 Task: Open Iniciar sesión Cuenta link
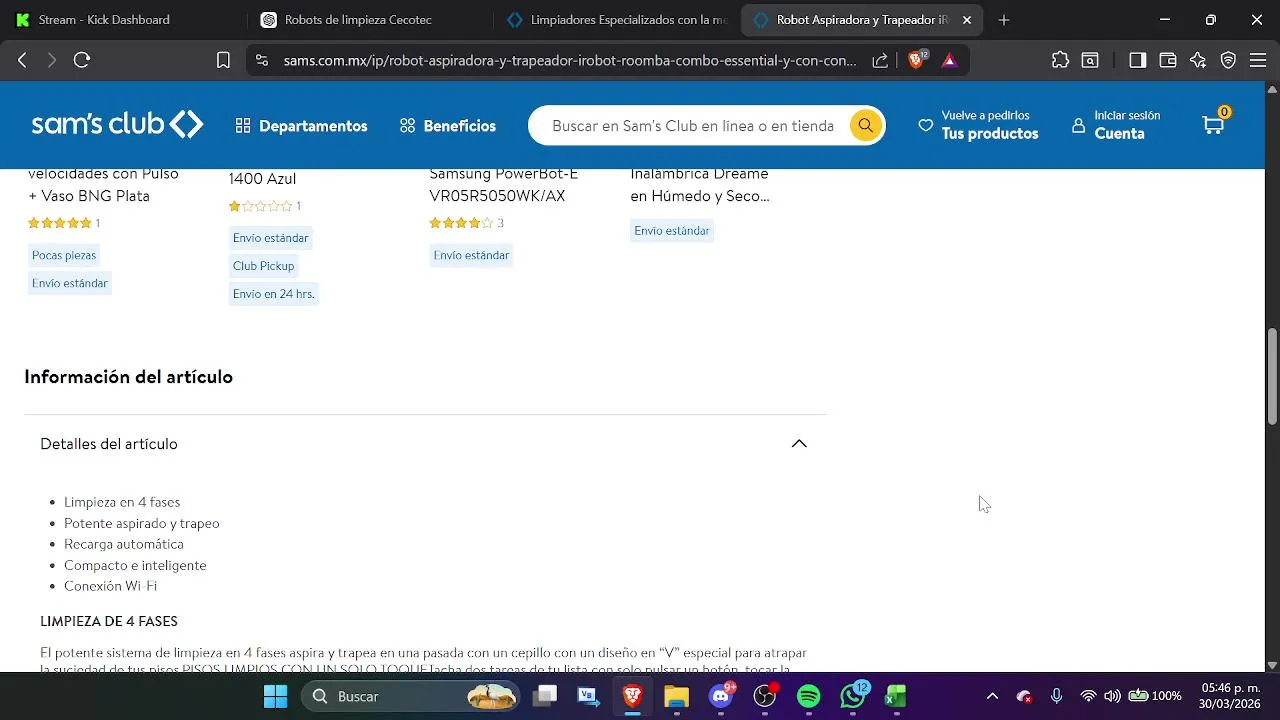(x=1116, y=125)
